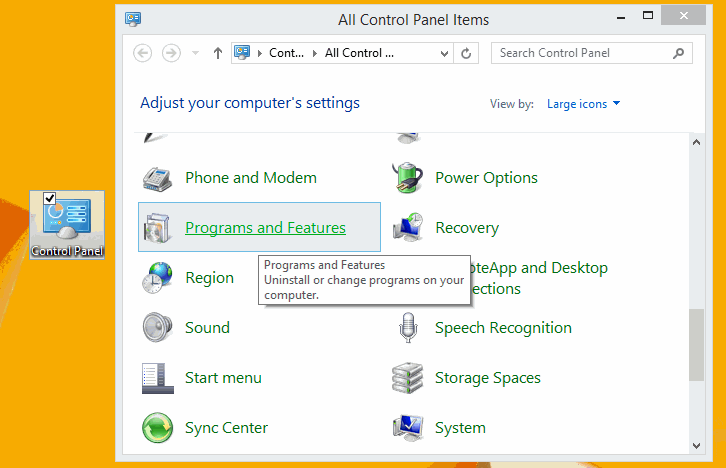Open the recent locations dropdown arrow

coord(195,53)
